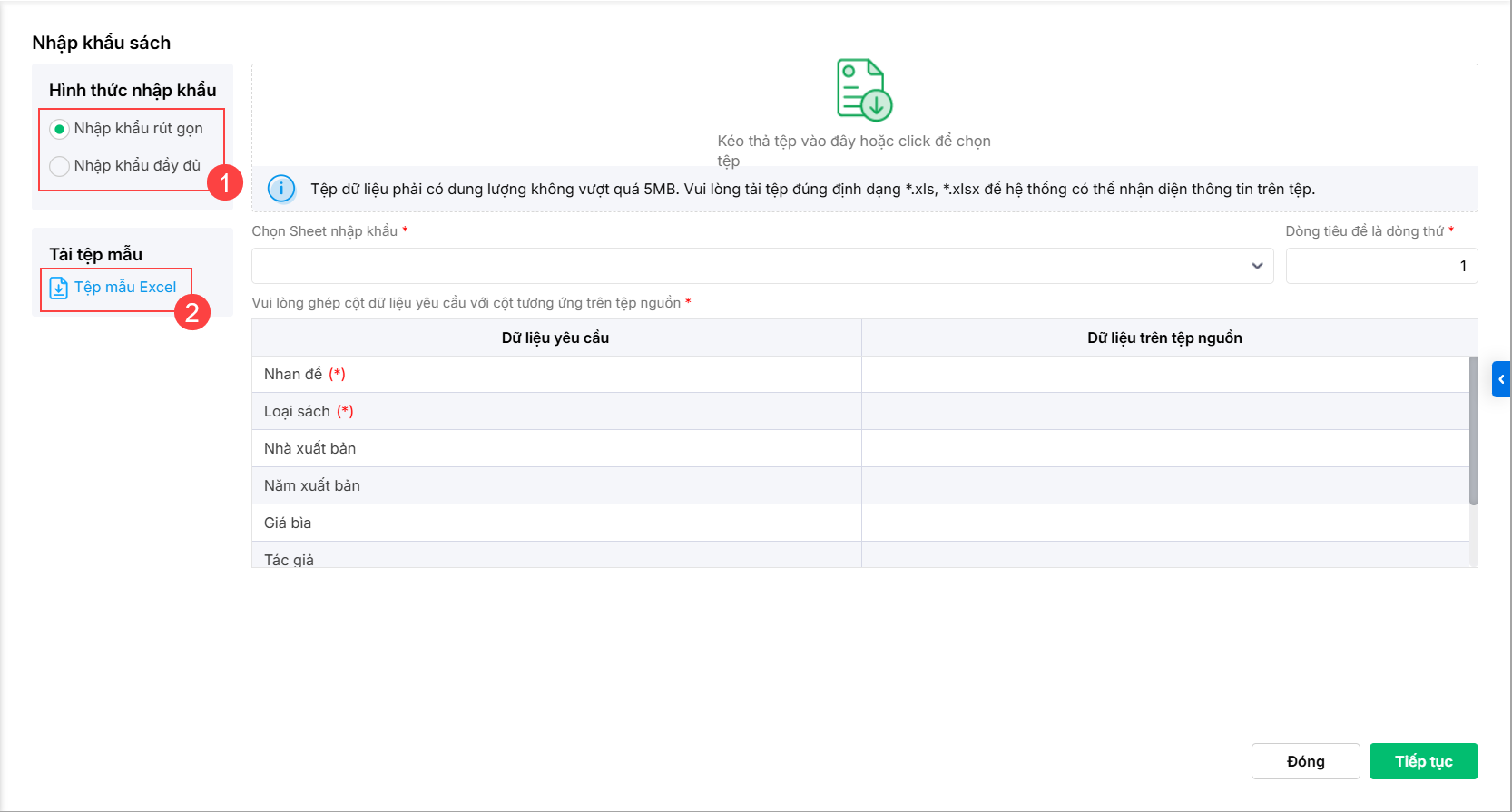
Task: Click the header row number input field
Action: tap(1380, 266)
